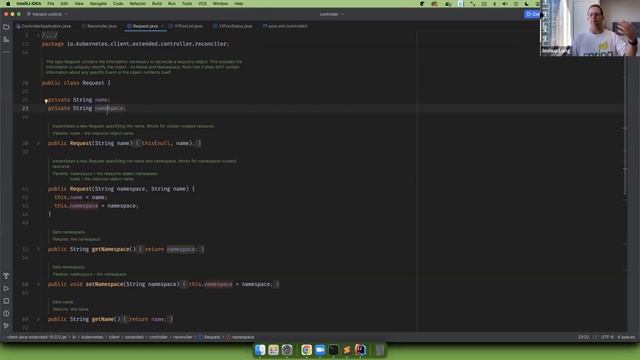Switch to pom.xml (controller) tab

click(285, 26)
